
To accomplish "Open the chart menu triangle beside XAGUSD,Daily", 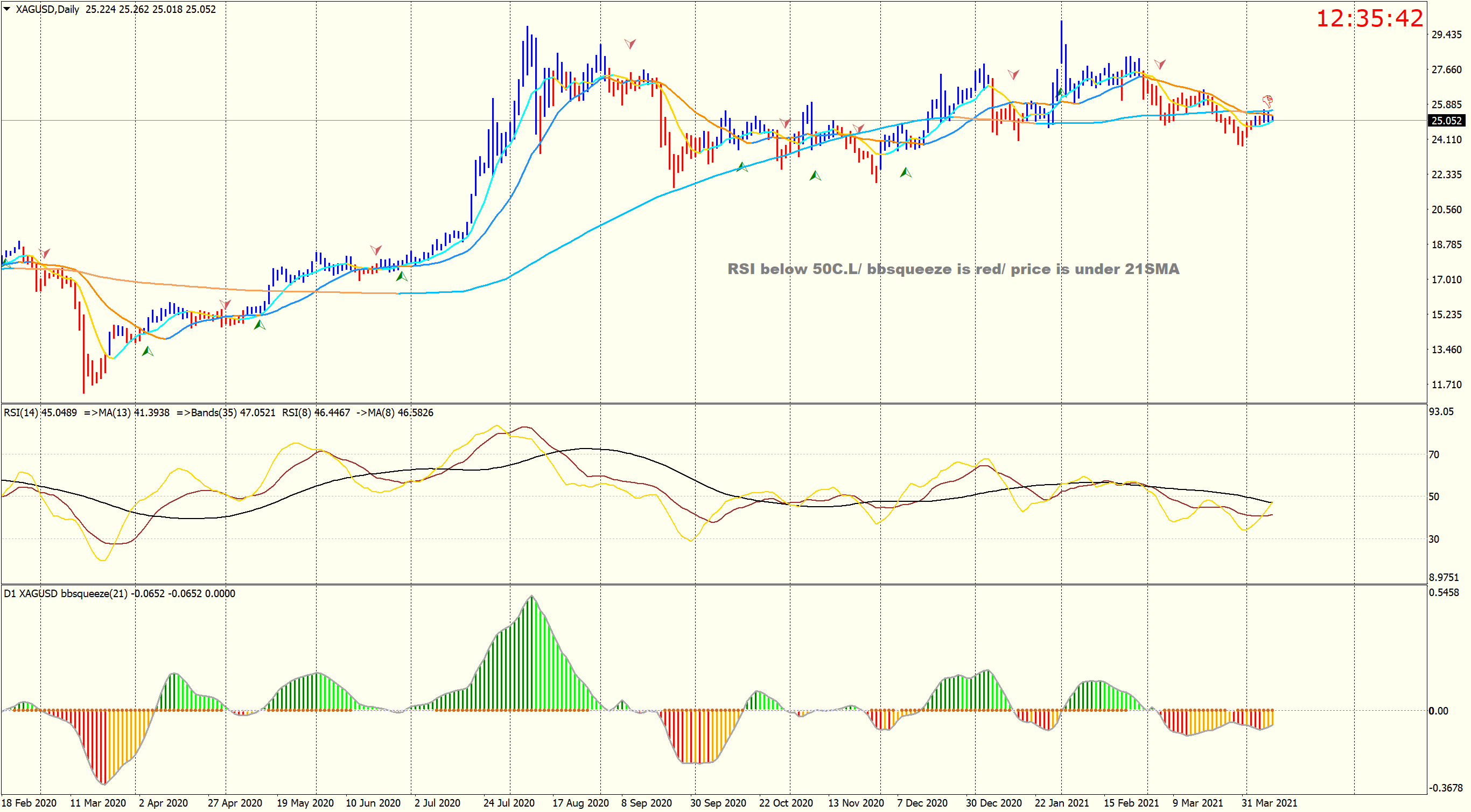I will [7, 9].
